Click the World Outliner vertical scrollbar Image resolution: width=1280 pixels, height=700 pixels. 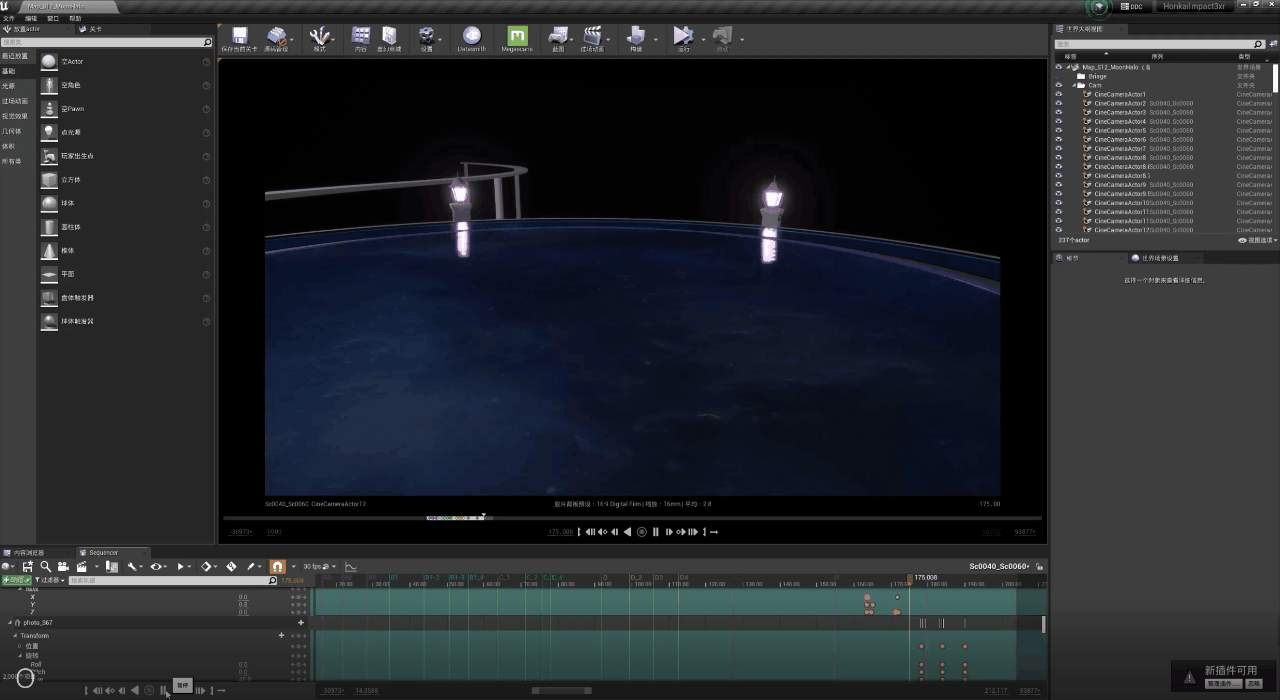tap(1275, 77)
